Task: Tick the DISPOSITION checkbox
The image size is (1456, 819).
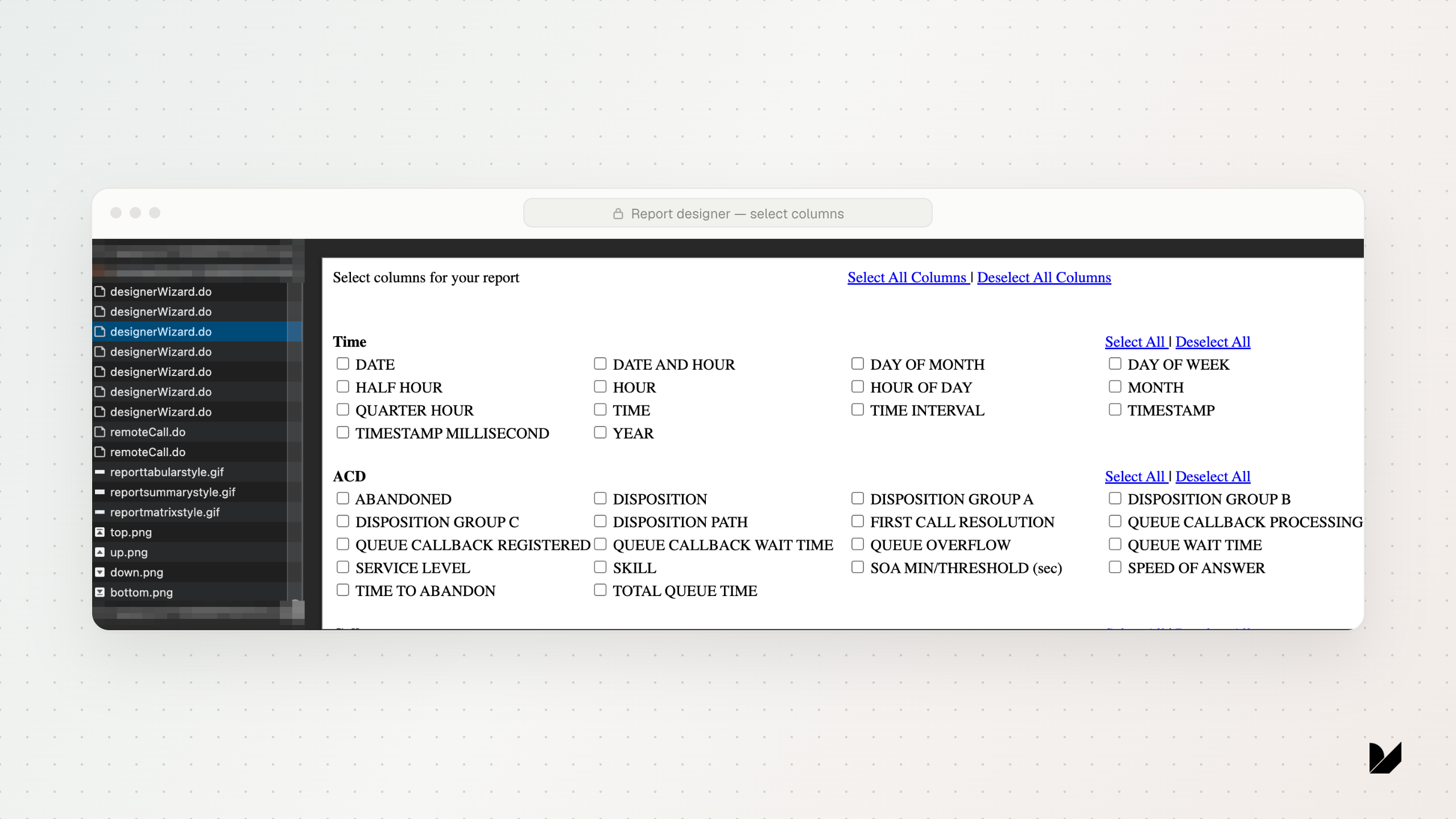Action: pyautogui.click(x=600, y=498)
